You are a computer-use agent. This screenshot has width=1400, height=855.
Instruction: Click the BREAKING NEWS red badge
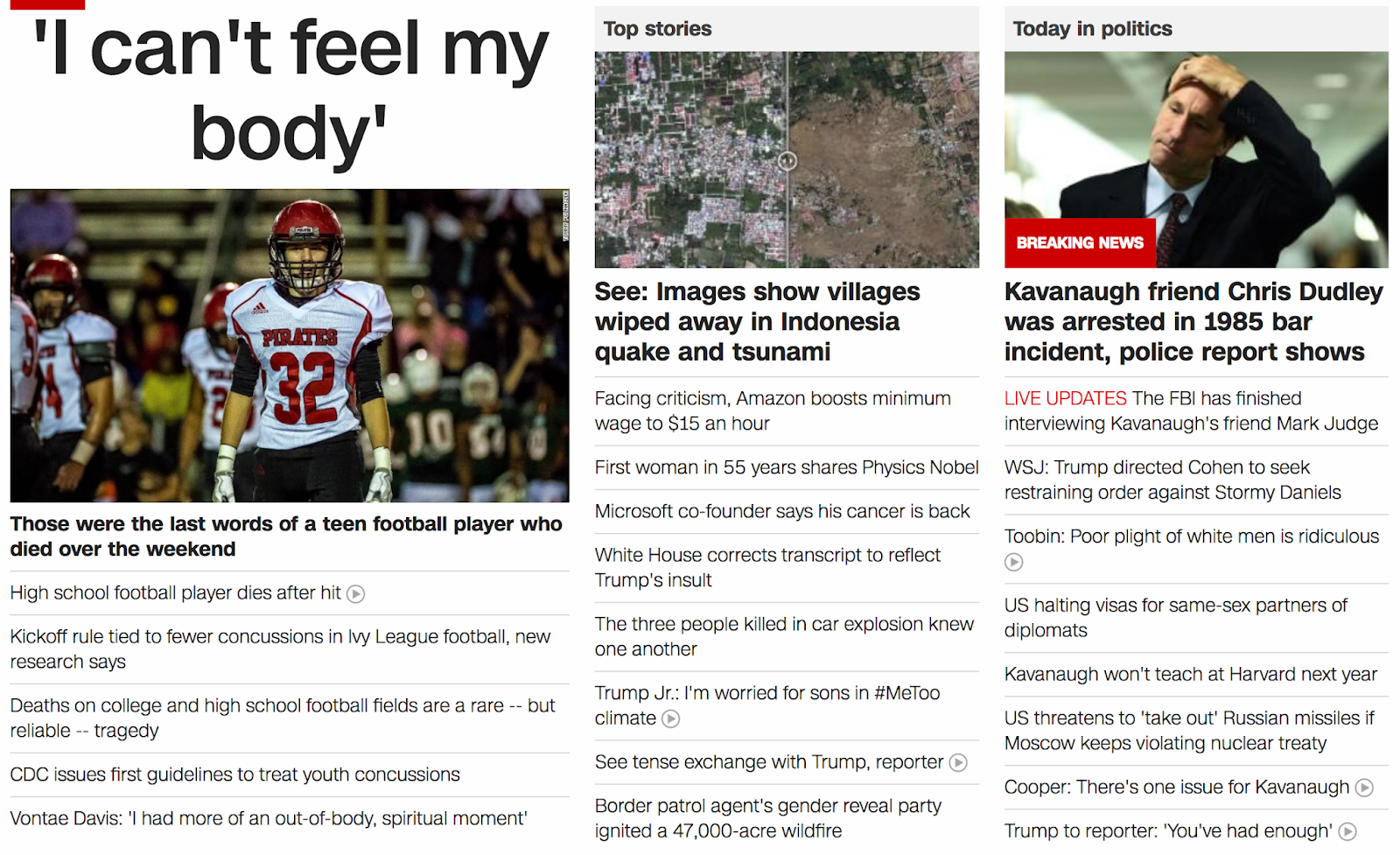[1080, 243]
